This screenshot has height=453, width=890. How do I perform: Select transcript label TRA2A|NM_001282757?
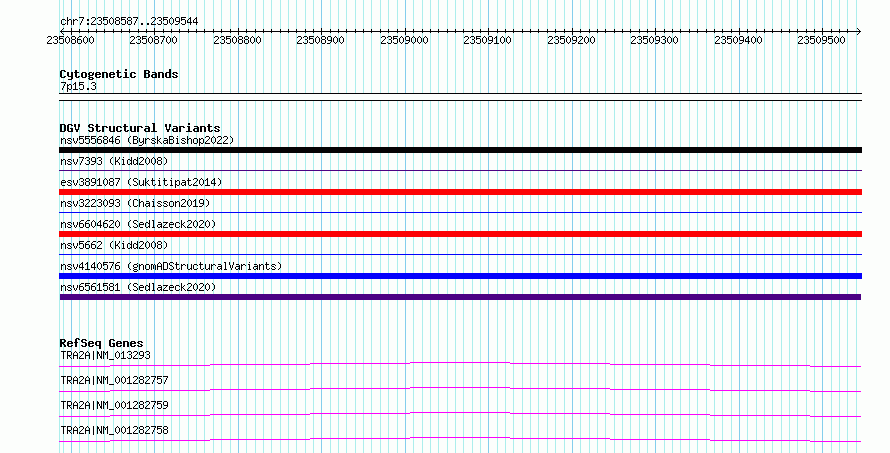click(x=114, y=380)
